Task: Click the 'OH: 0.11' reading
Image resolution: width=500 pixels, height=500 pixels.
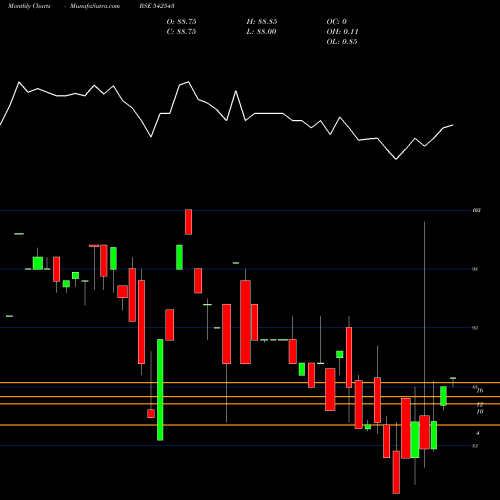Action: (x=342, y=32)
